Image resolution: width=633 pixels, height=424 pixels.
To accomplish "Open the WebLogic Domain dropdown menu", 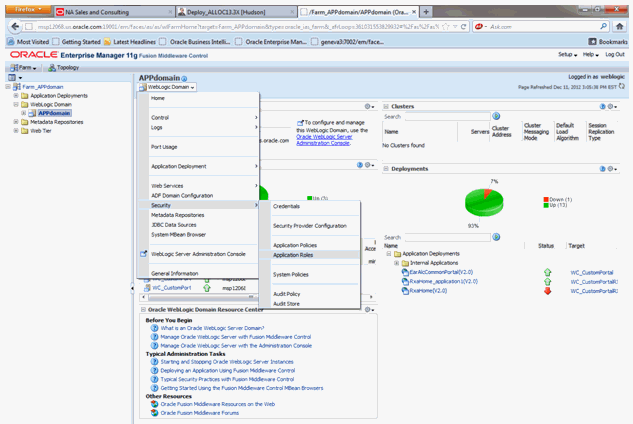I will coord(167,87).
